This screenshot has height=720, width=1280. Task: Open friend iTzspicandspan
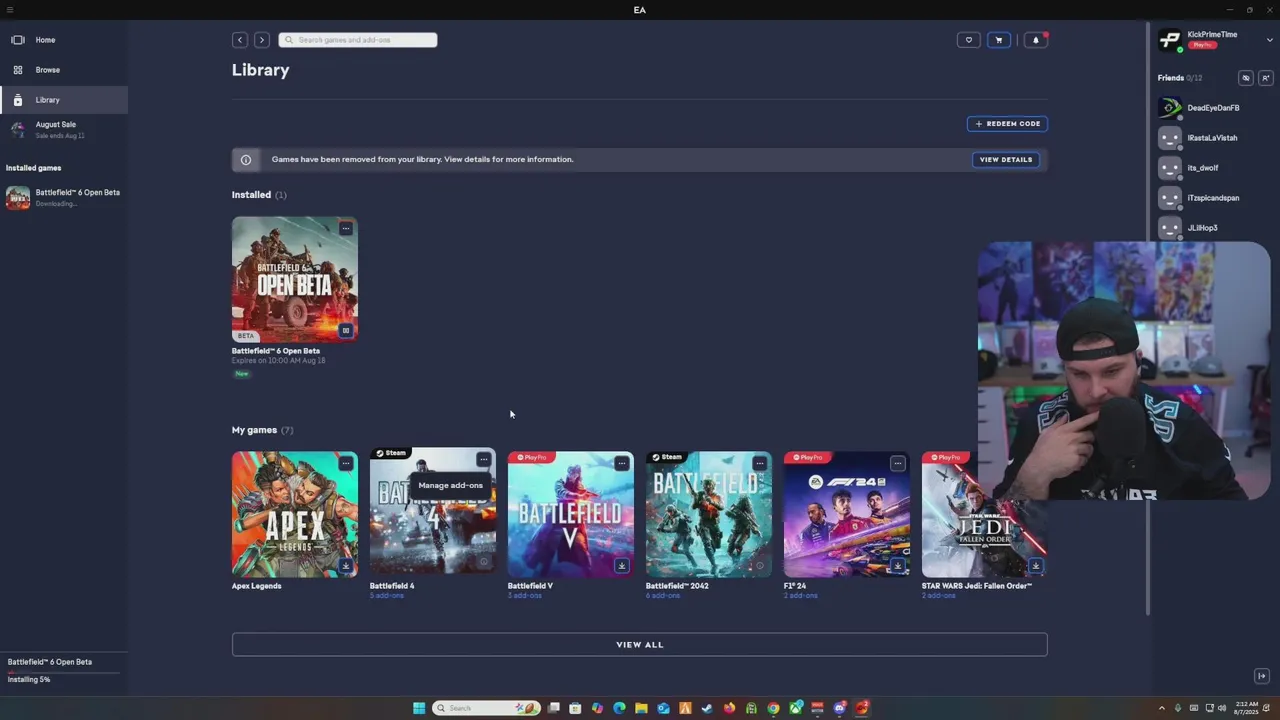pyautogui.click(x=1213, y=198)
